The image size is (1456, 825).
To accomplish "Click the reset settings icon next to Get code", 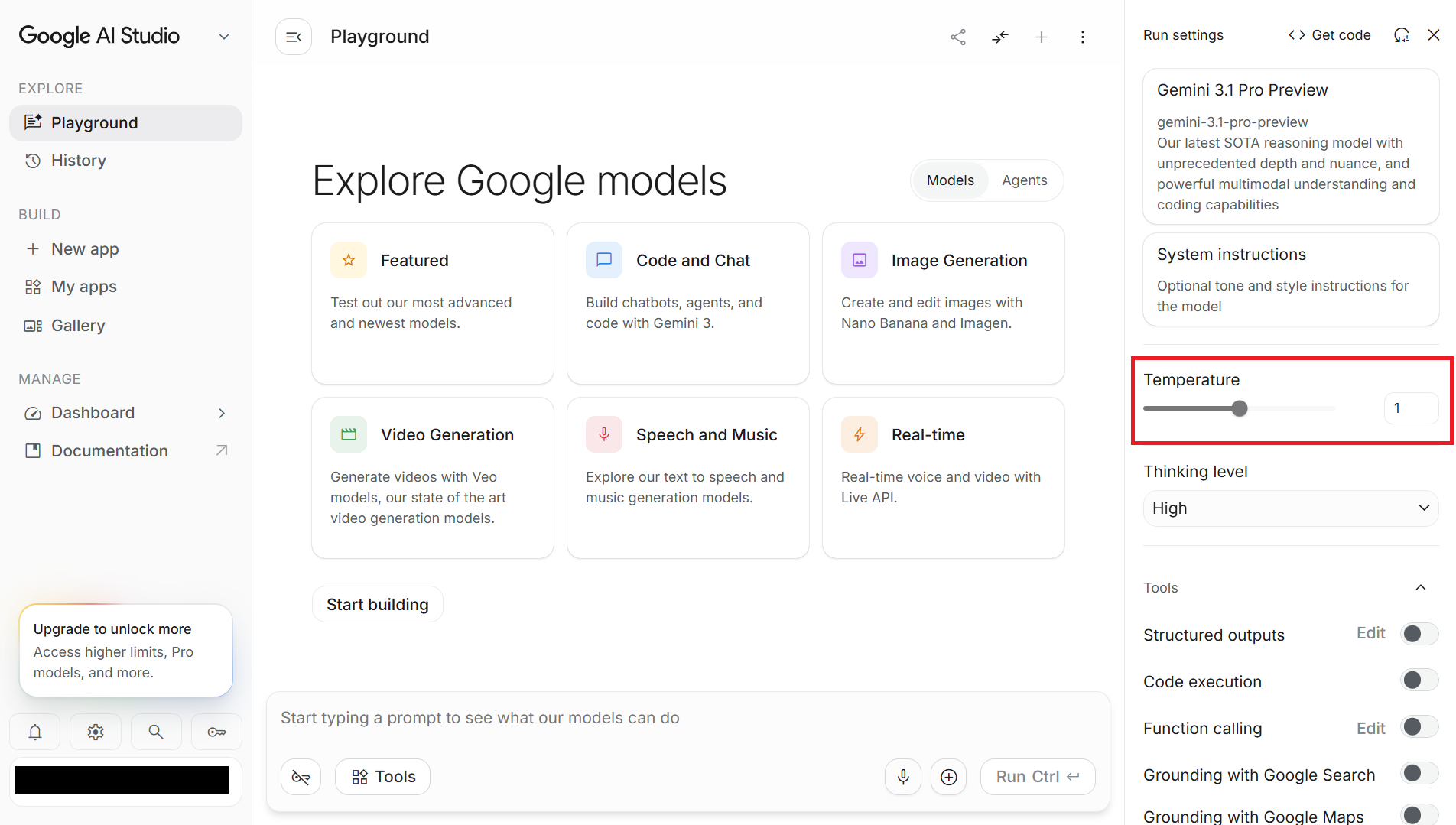I will click(1401, 35).
